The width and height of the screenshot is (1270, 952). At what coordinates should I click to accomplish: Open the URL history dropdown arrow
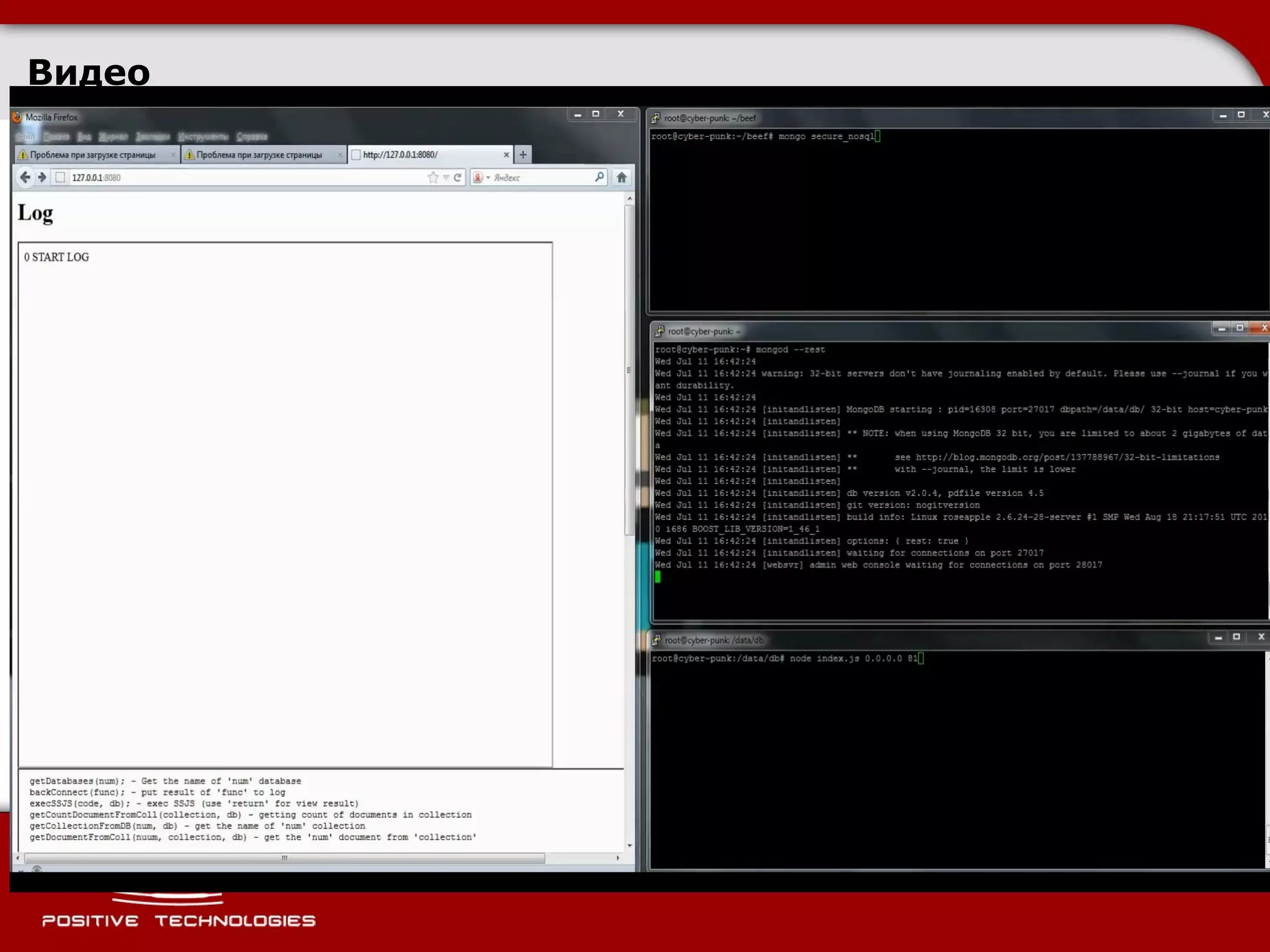446,177
